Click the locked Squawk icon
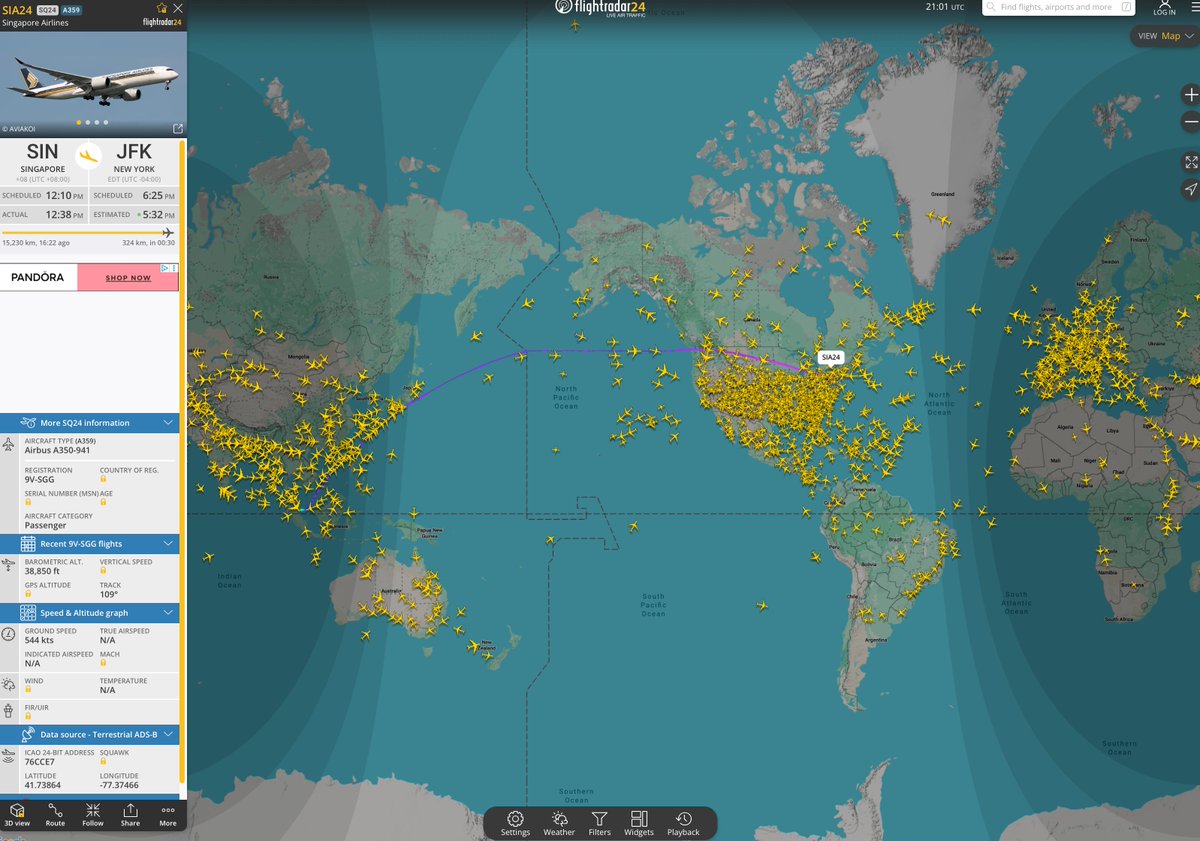Image resolution: width=1200 pixels, height=841 pixels. [x=103, y=762]
